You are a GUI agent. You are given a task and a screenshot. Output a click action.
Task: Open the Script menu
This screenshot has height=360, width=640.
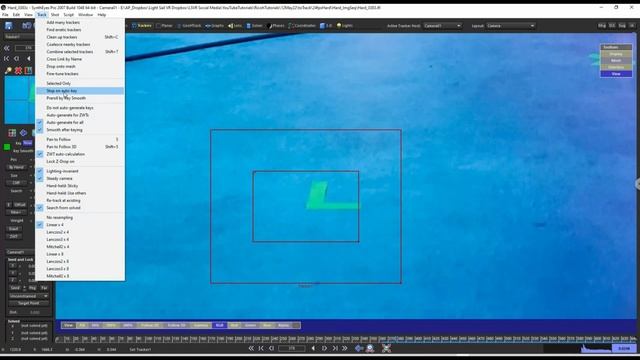point(69,15)
